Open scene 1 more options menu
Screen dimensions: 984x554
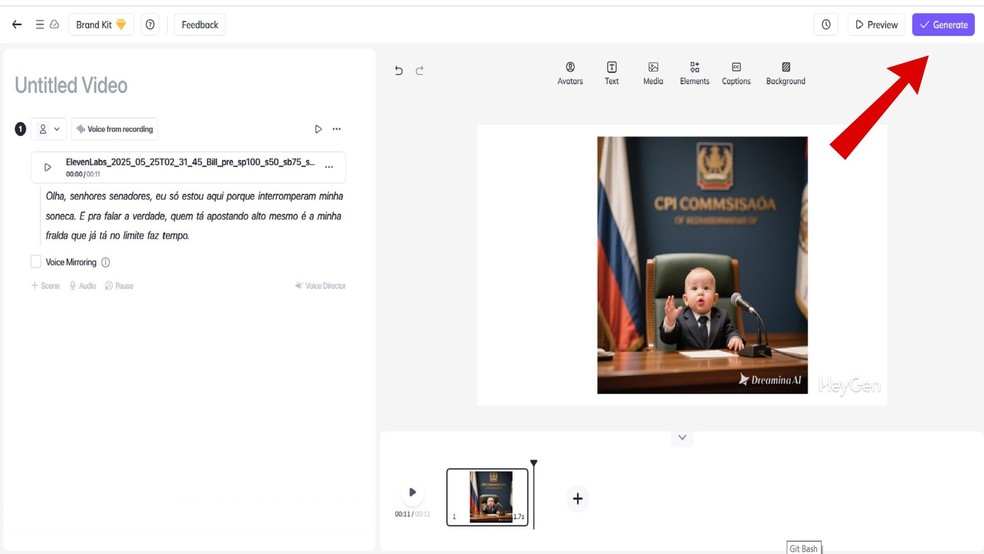[337, 129]
